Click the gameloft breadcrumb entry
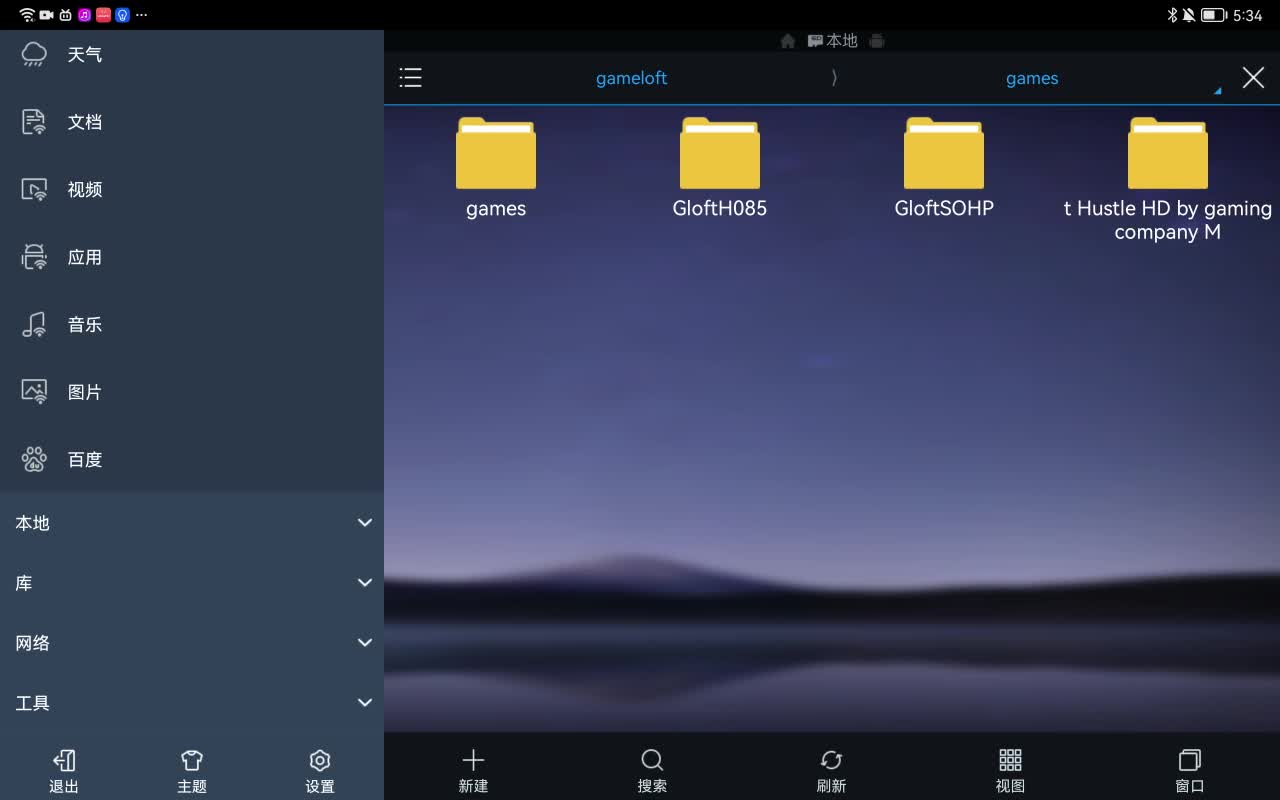This screenshot has height=800, width=1280. (631, 77)
